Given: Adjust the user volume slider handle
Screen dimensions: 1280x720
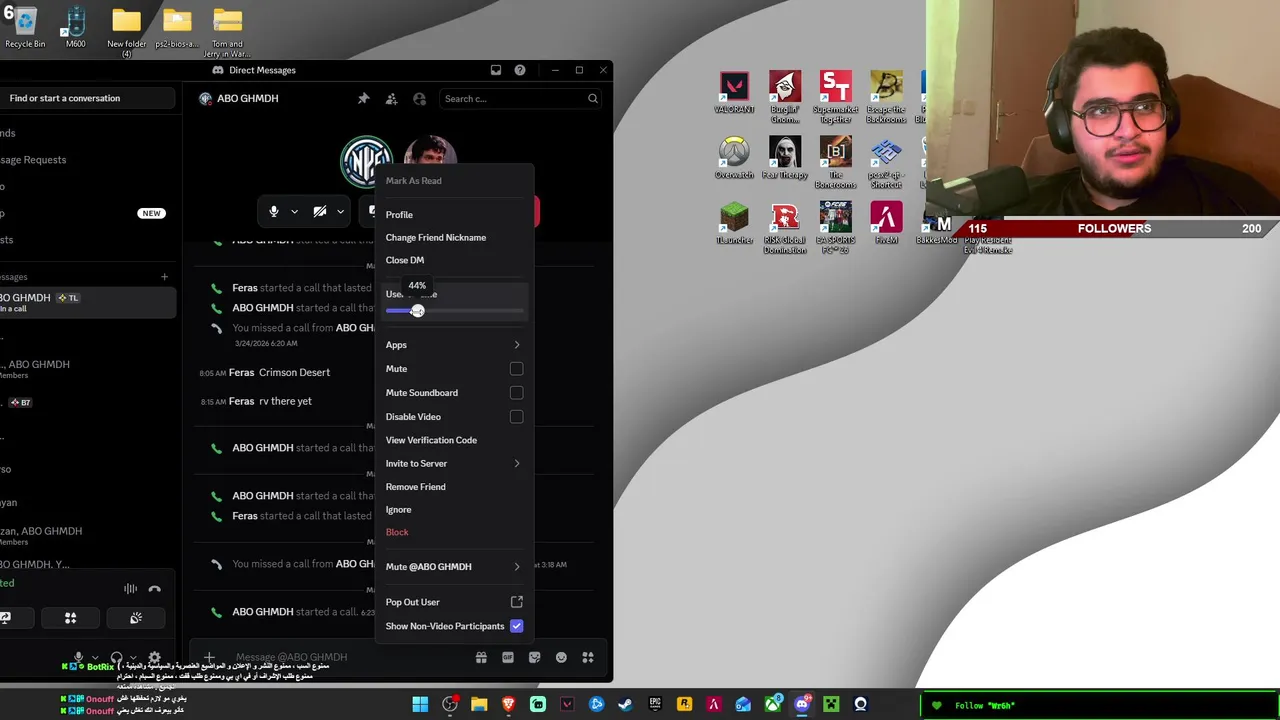Looking at the screenshot, I should coord(417,311).
